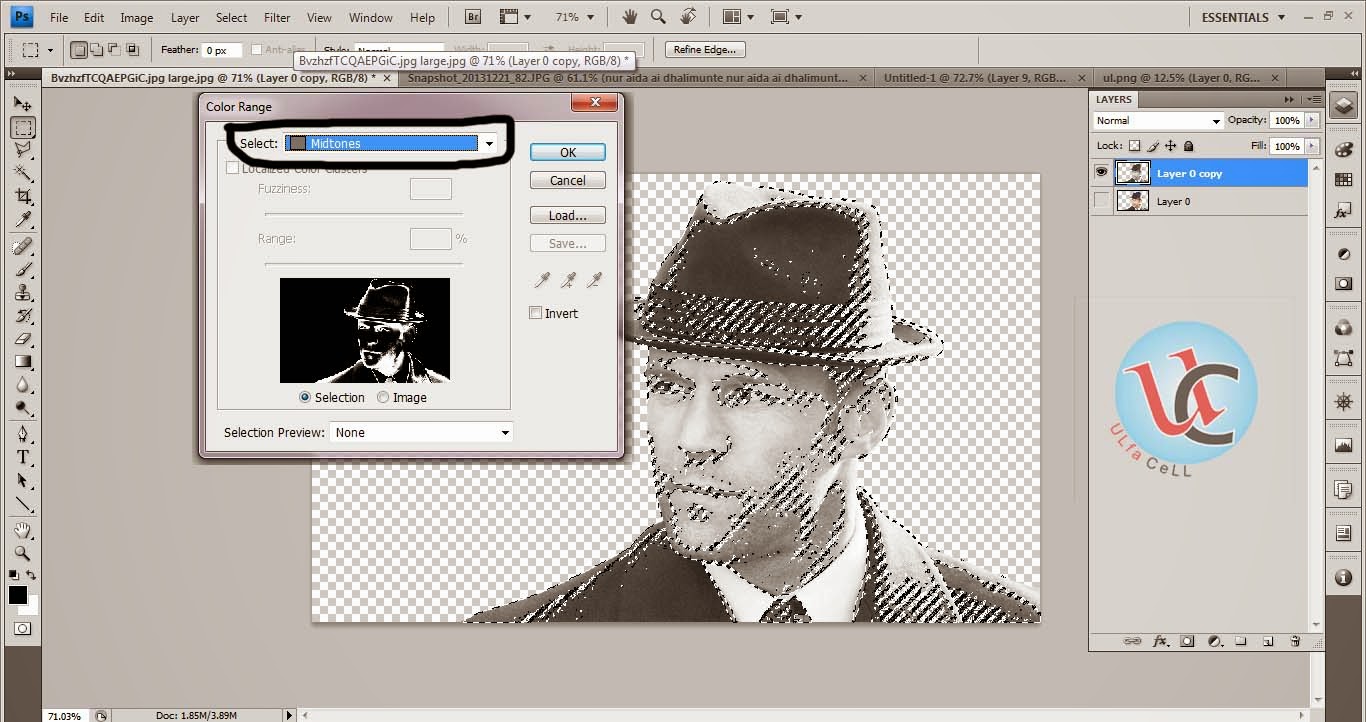Select the Healing Brush tool
Screen dimensions: 1366x722
point(22,246)
